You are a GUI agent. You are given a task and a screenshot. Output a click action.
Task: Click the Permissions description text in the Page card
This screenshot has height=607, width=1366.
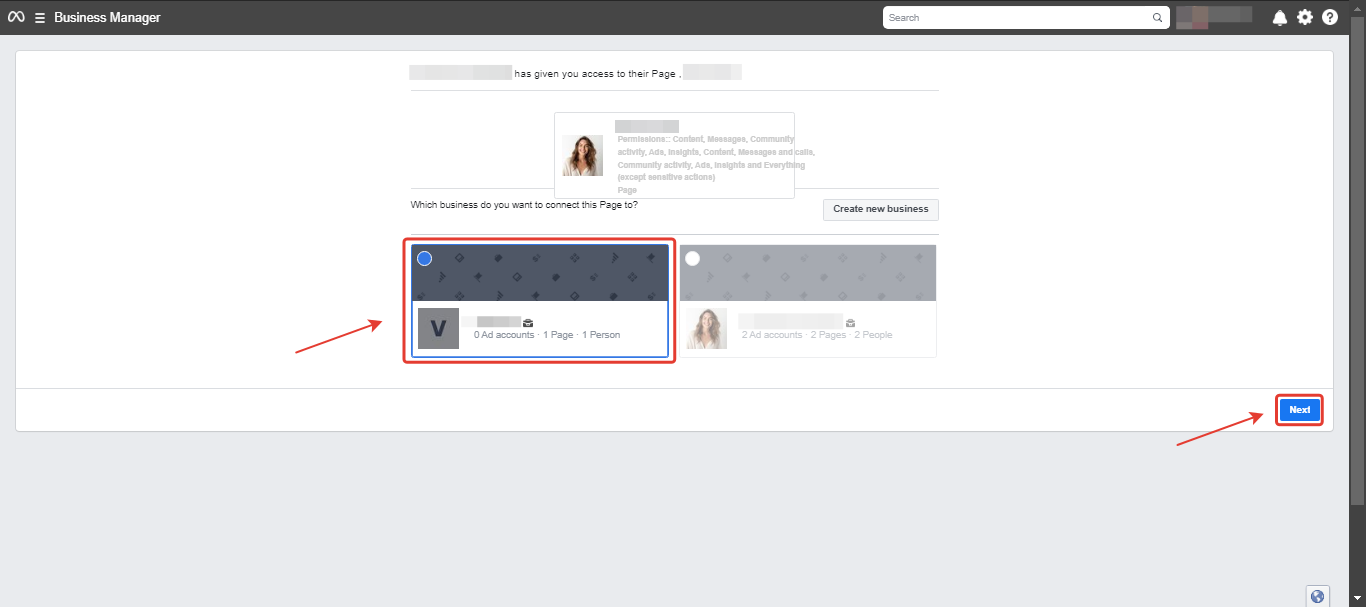716,158
